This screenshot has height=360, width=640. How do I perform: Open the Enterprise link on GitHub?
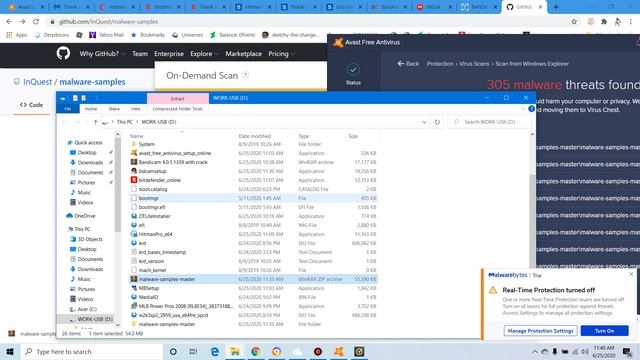169,53
